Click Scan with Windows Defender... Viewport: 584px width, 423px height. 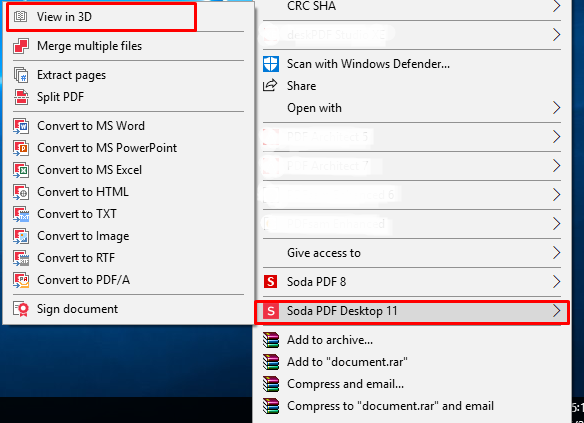pos(412,64)
